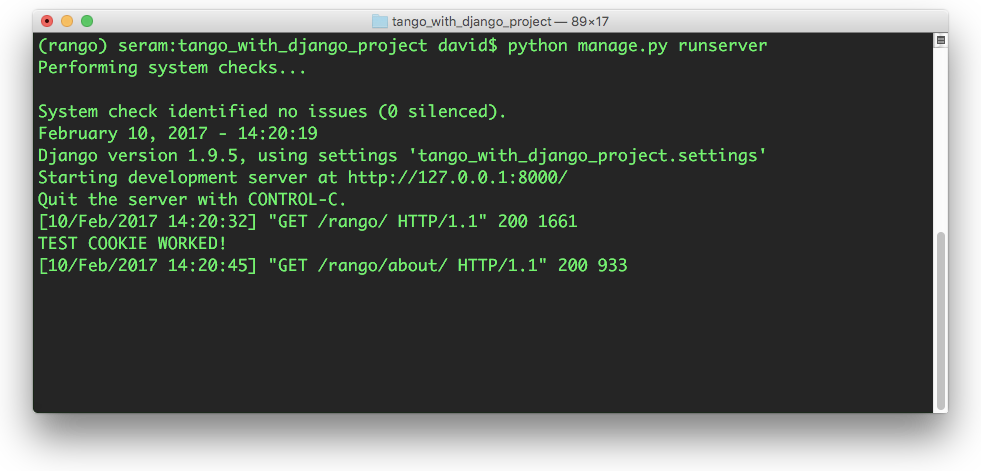Click the Quit the server with CONTROL-C line
Image resolution: width=981 pixels, height=471 pixels.
click(x=192, y=200)
